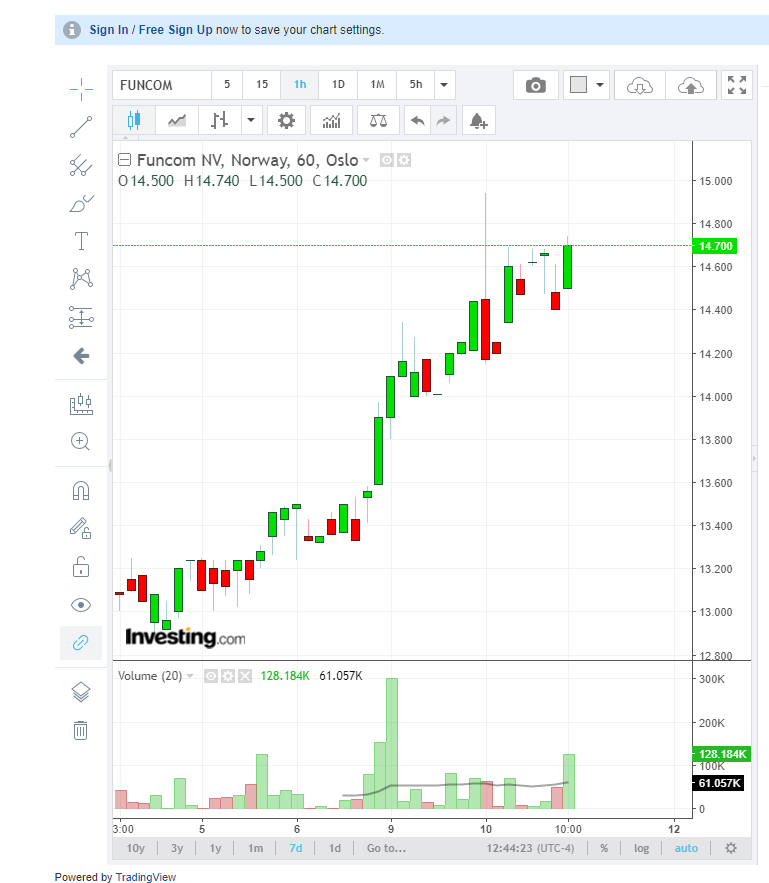Select the bars chart style
This screenshot has height=883, width=769.
(x=220, y=120)
